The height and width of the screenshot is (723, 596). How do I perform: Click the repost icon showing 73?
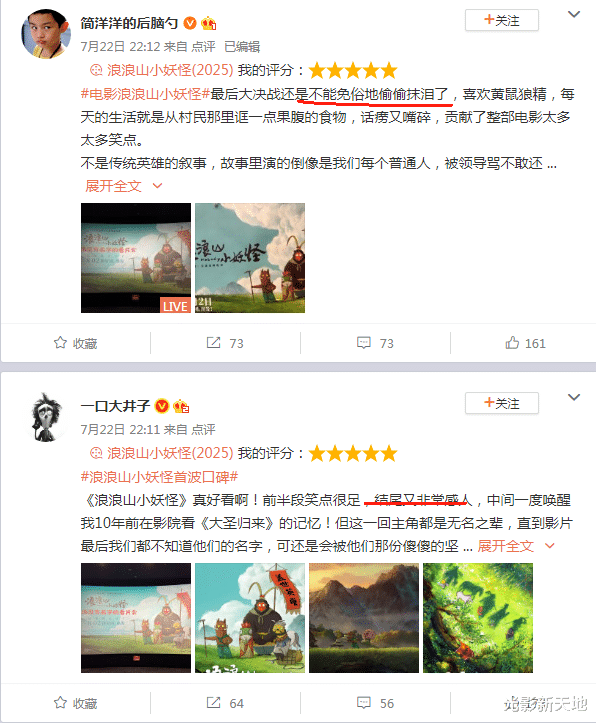tap(213, 343)
